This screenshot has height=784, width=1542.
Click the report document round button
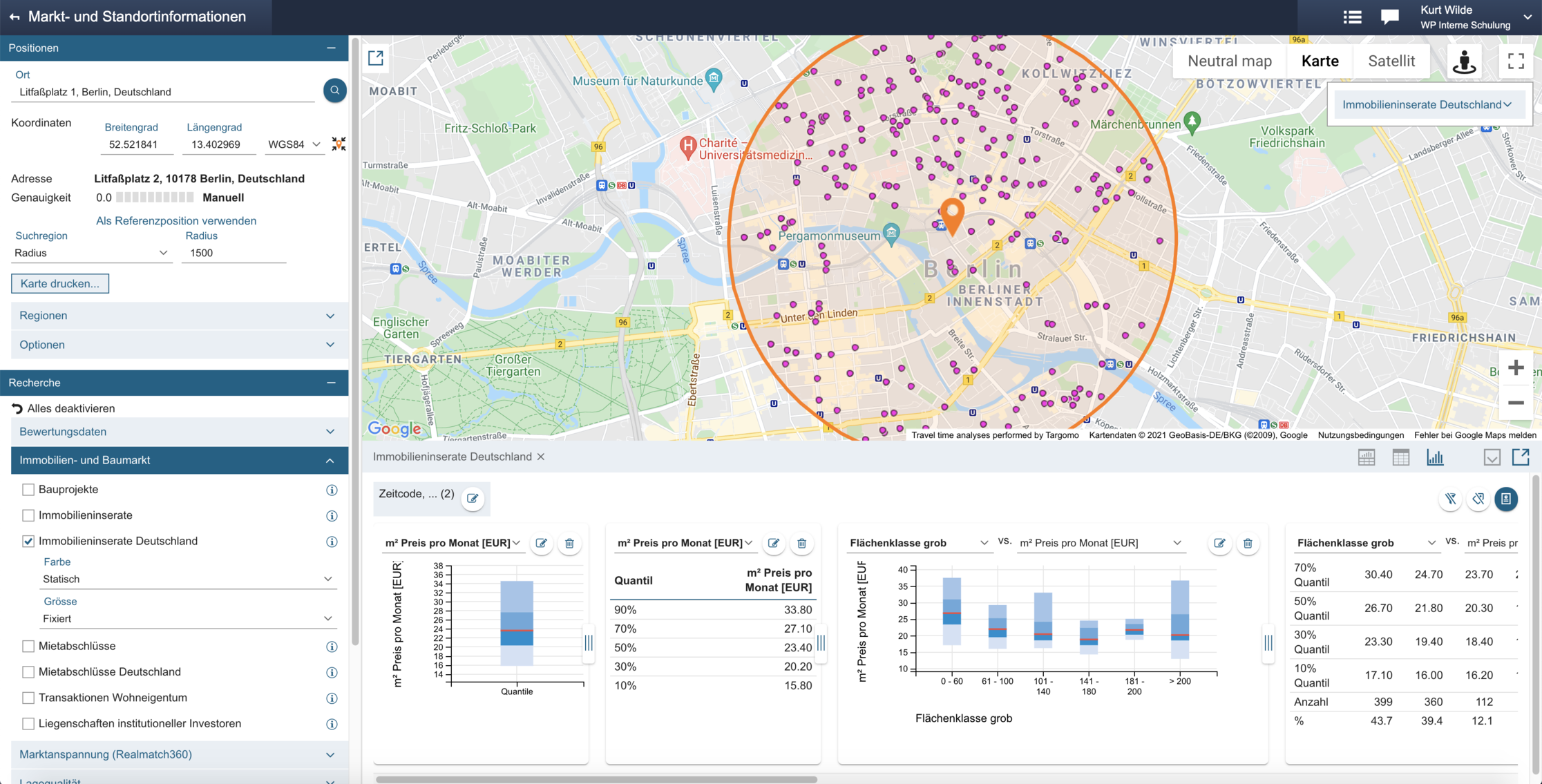pyautogui.click(x=1506, y=499)
